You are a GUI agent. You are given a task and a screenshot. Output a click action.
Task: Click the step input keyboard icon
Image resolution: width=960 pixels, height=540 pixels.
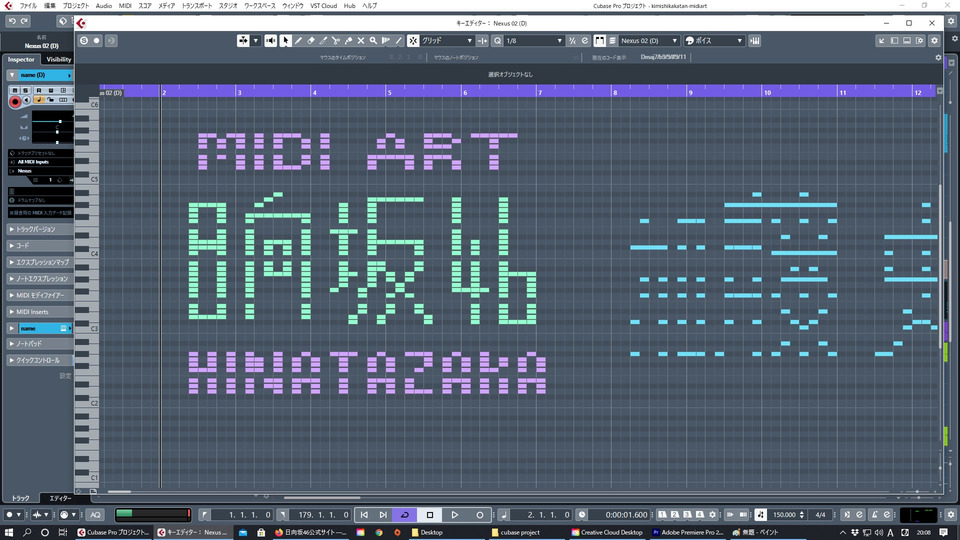pos(755,40)
